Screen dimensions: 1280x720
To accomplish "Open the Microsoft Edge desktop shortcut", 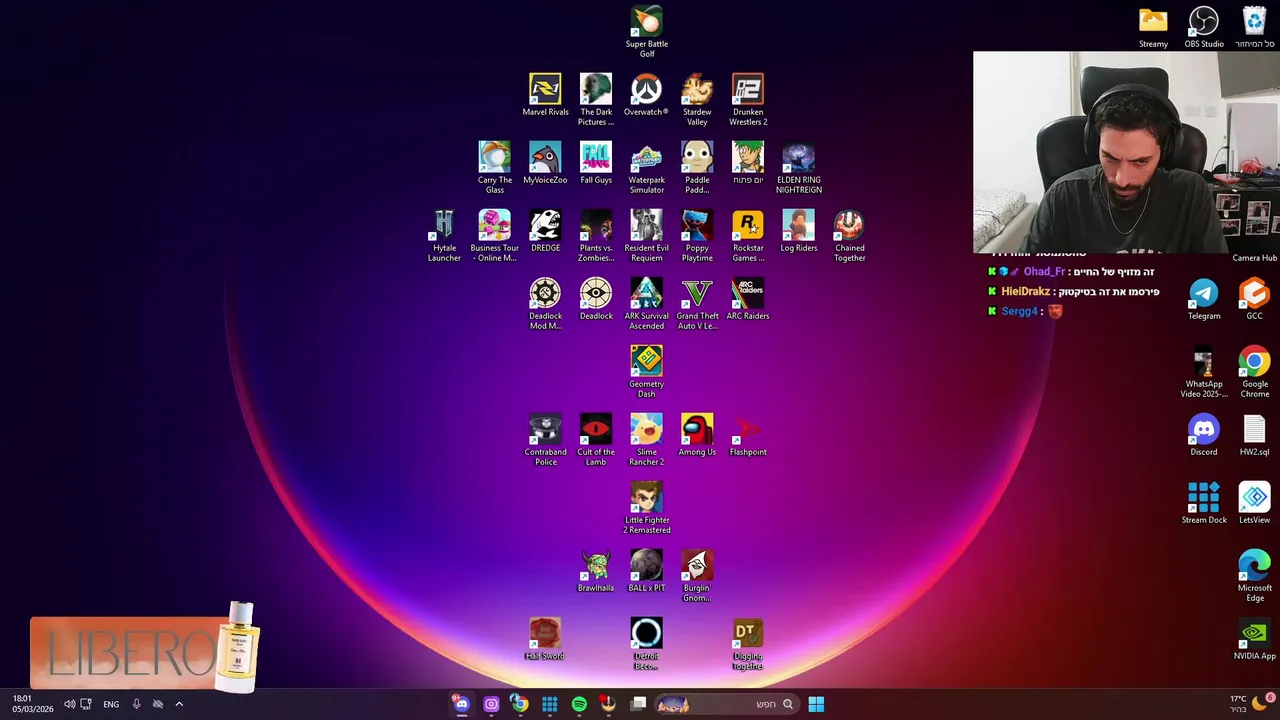I will tap(1254, 575).
